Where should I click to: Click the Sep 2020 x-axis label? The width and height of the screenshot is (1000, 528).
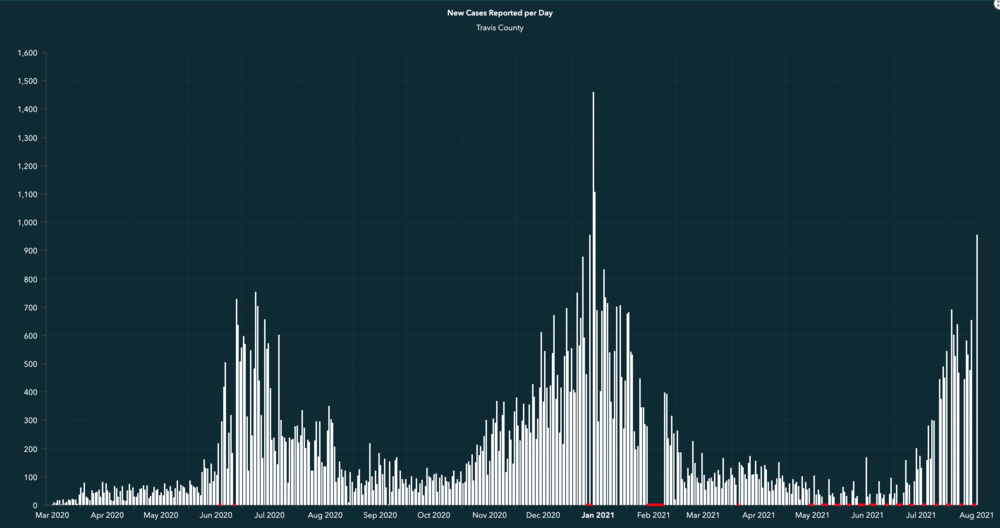point(379,516)
